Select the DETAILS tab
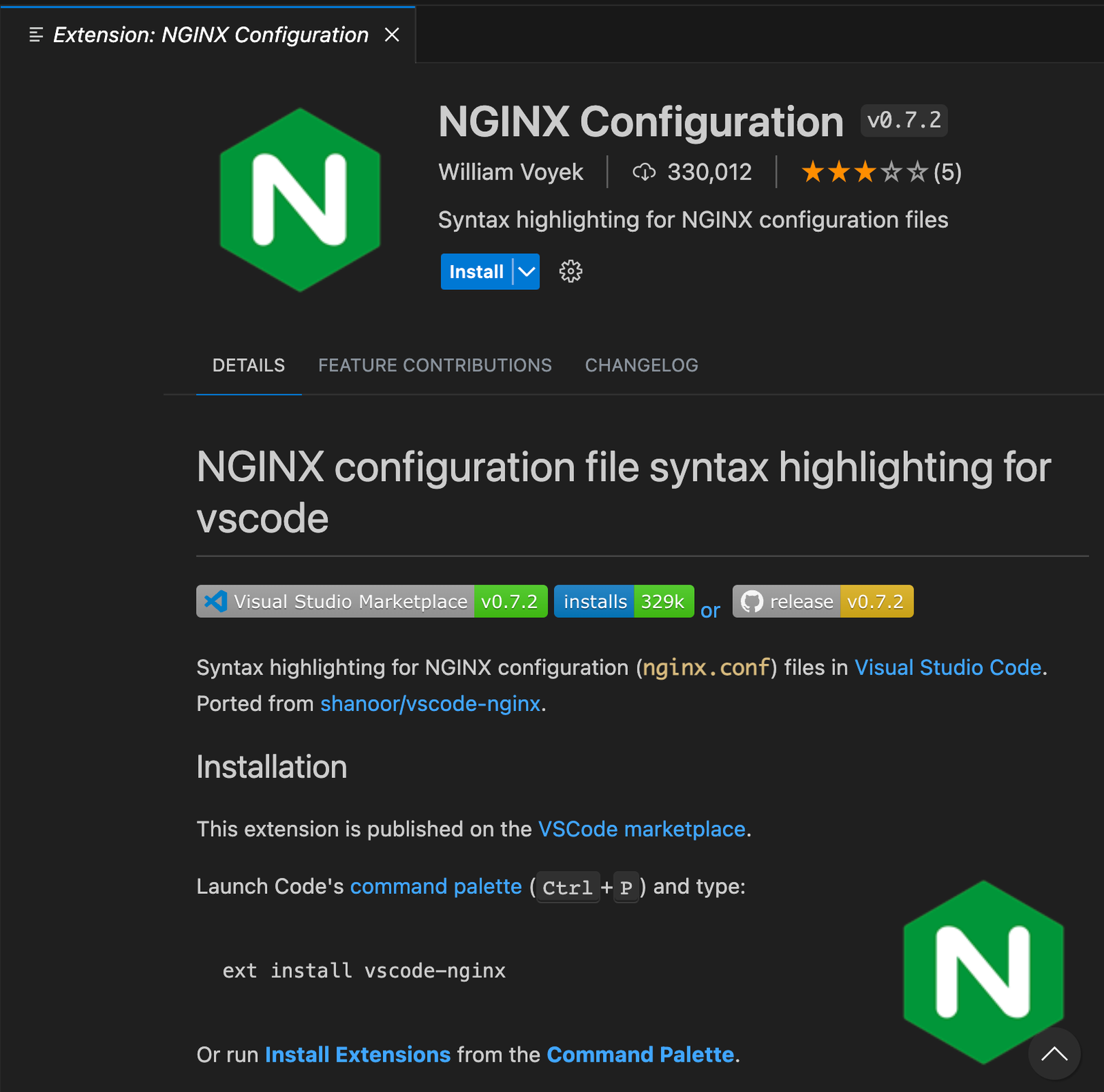Viewport: 1104px width, 1092px height. [x=248, y=365]
